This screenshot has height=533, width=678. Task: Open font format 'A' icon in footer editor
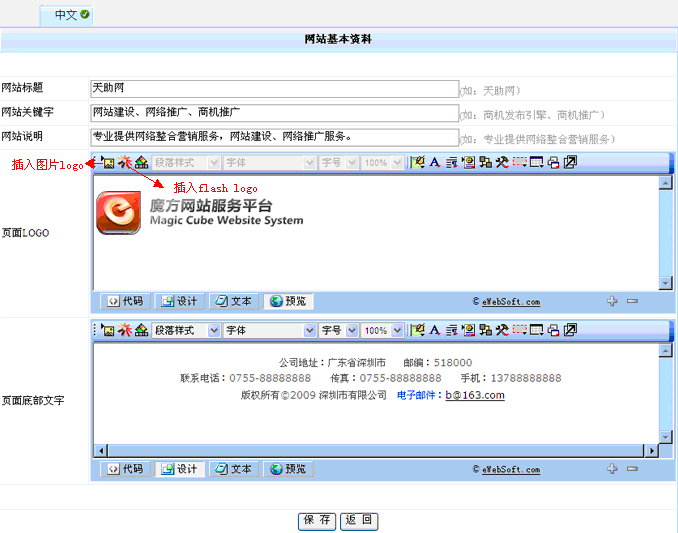tap(435, 330)
